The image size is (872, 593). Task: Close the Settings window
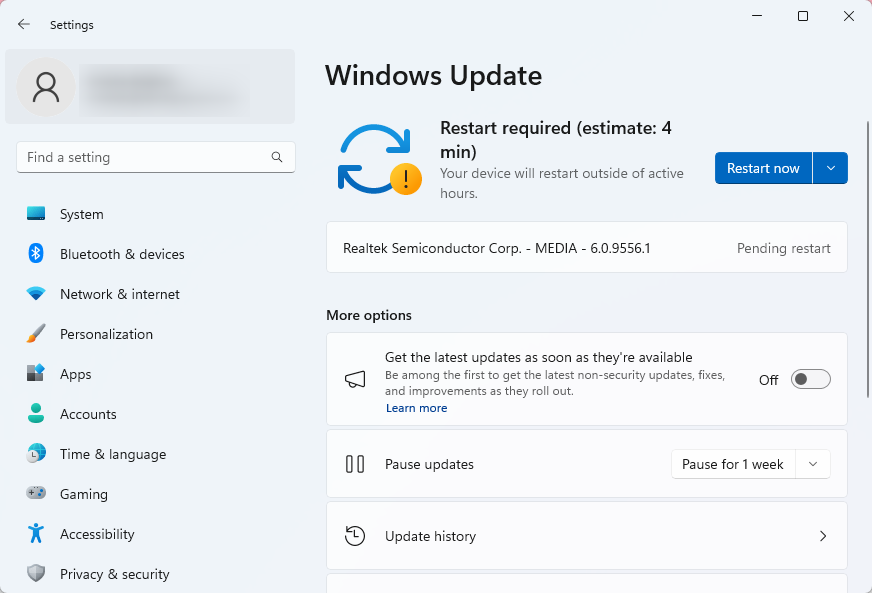pos(849,16)
